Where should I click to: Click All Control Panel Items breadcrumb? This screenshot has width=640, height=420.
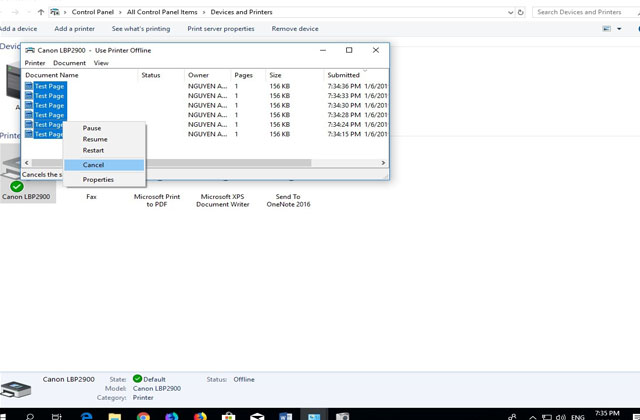(162, 12)
